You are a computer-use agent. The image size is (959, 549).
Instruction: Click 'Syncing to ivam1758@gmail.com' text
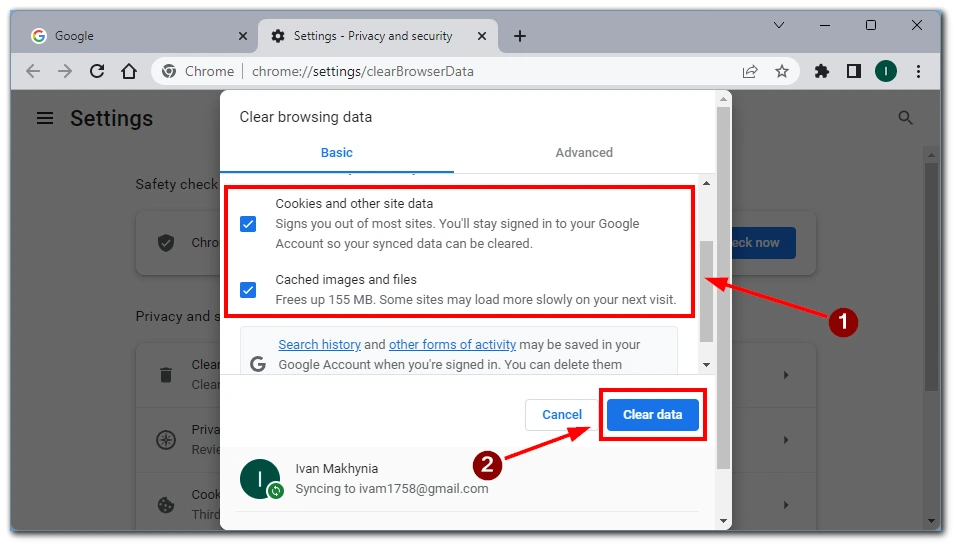tap(392, 489)
